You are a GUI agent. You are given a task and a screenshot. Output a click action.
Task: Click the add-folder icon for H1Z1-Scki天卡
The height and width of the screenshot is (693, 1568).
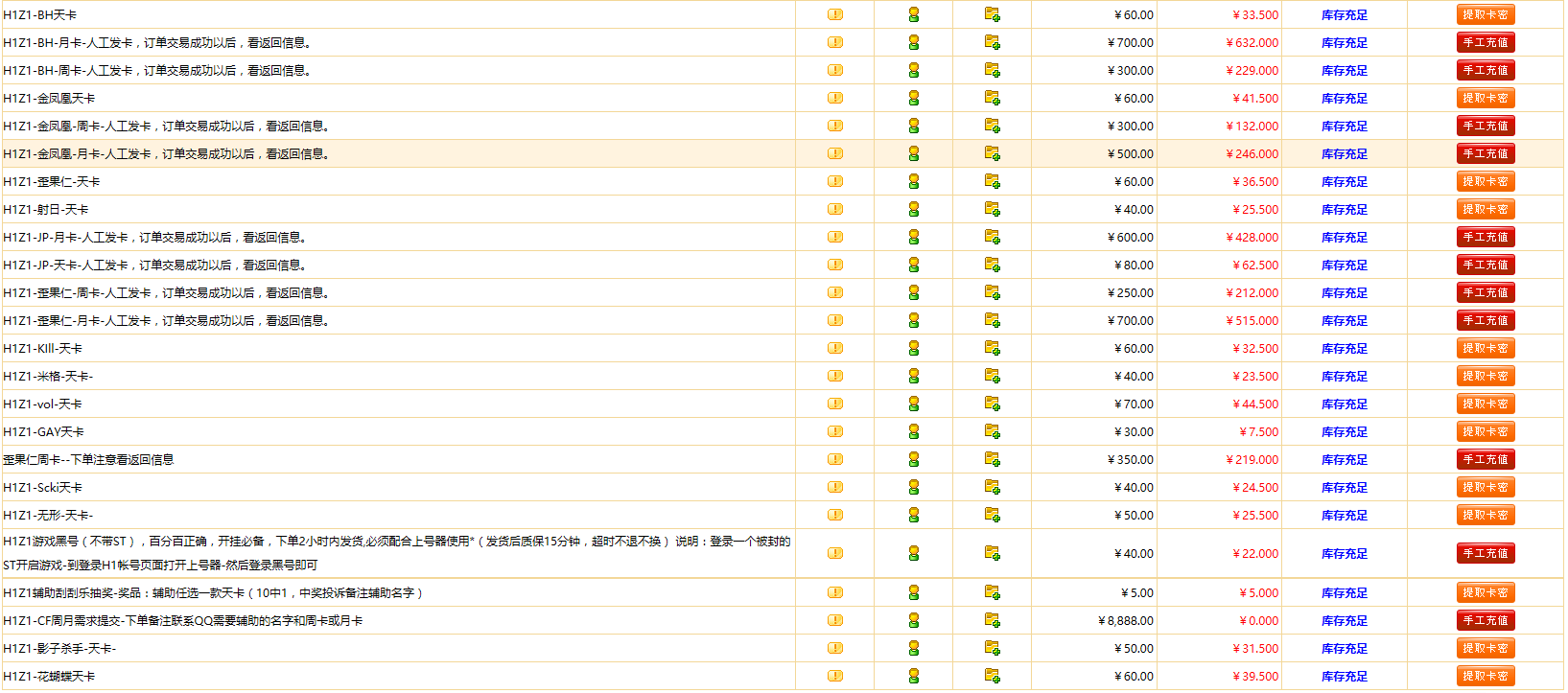[x=993, y=487]
